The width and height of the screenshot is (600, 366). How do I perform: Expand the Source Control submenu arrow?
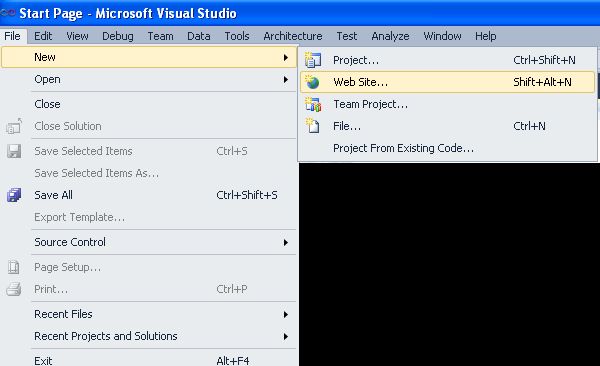(285, 242)
